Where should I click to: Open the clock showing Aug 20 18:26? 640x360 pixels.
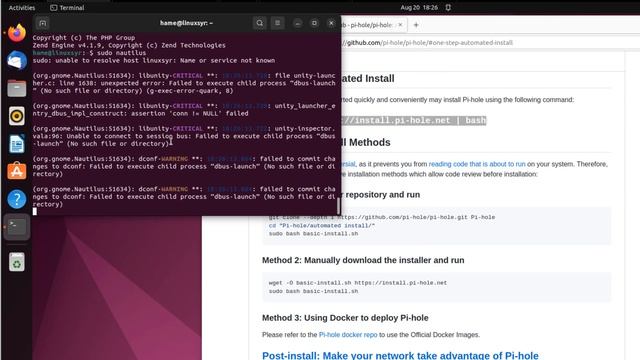(x=419, y=7)
